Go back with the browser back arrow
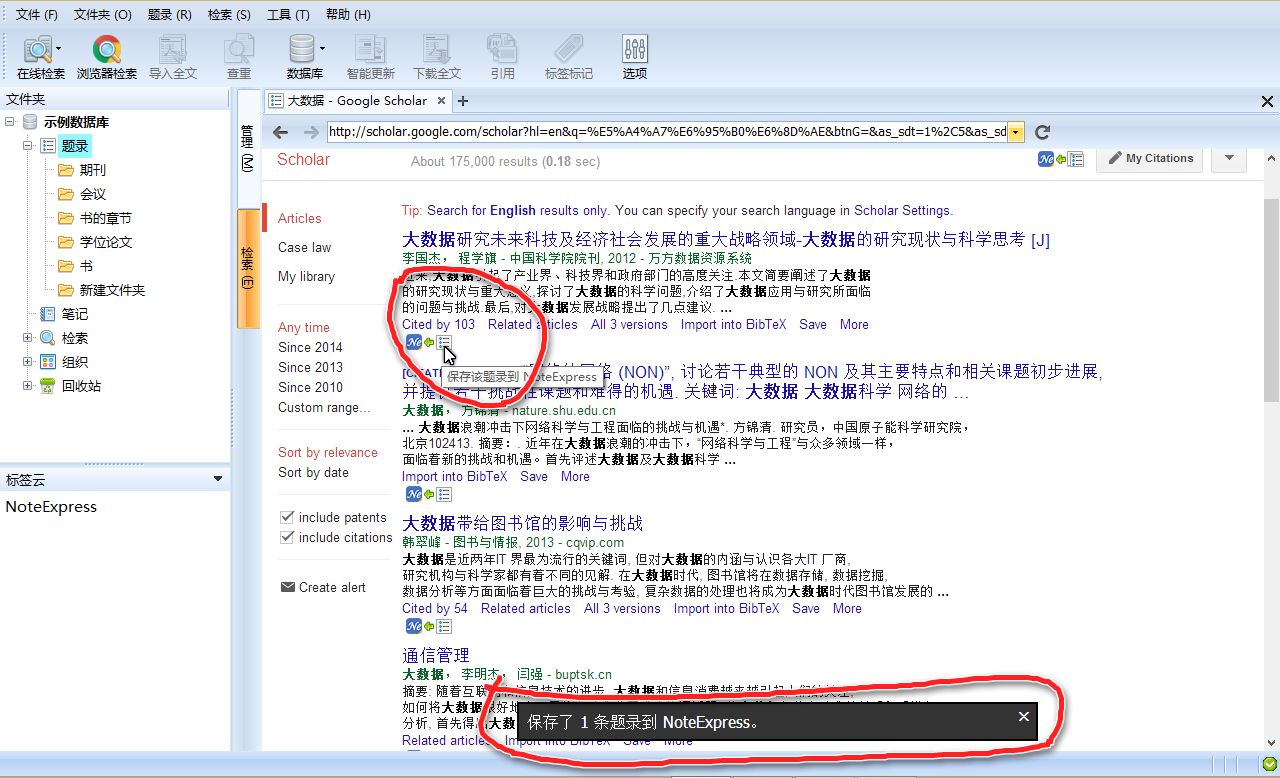 click(281, 132)
